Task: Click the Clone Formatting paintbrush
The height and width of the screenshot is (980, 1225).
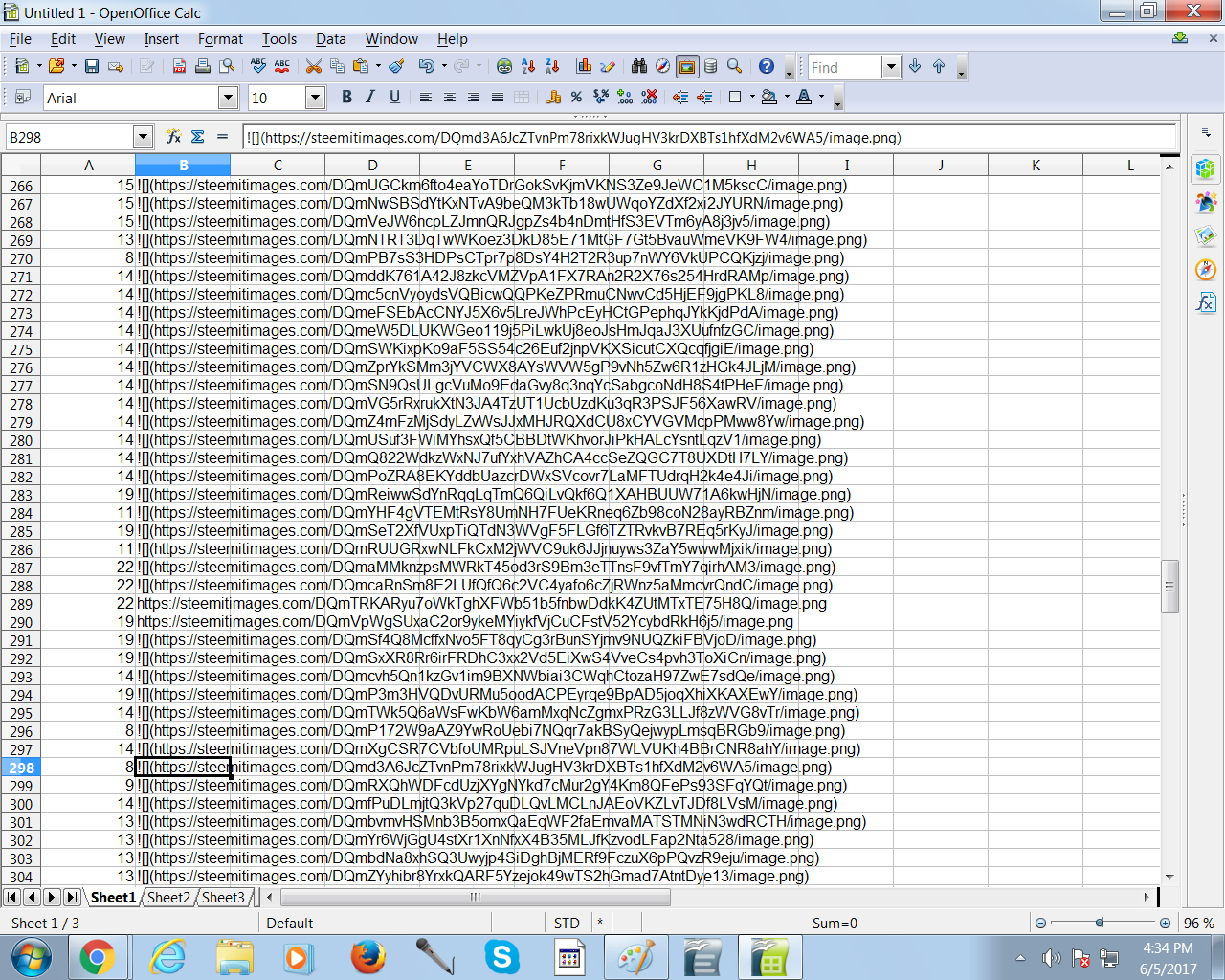Action: (396, 66)
